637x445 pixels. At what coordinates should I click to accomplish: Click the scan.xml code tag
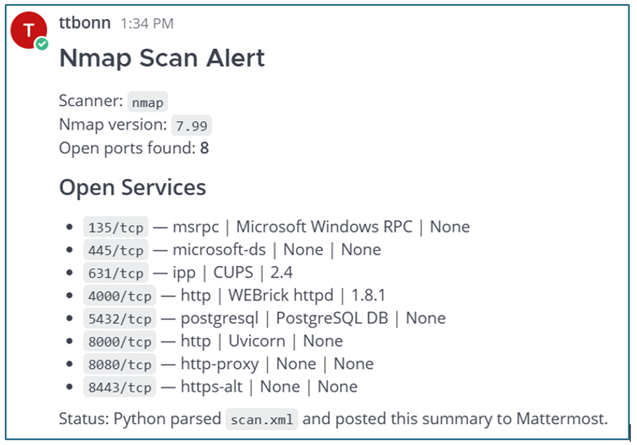[x=262, y=419]
